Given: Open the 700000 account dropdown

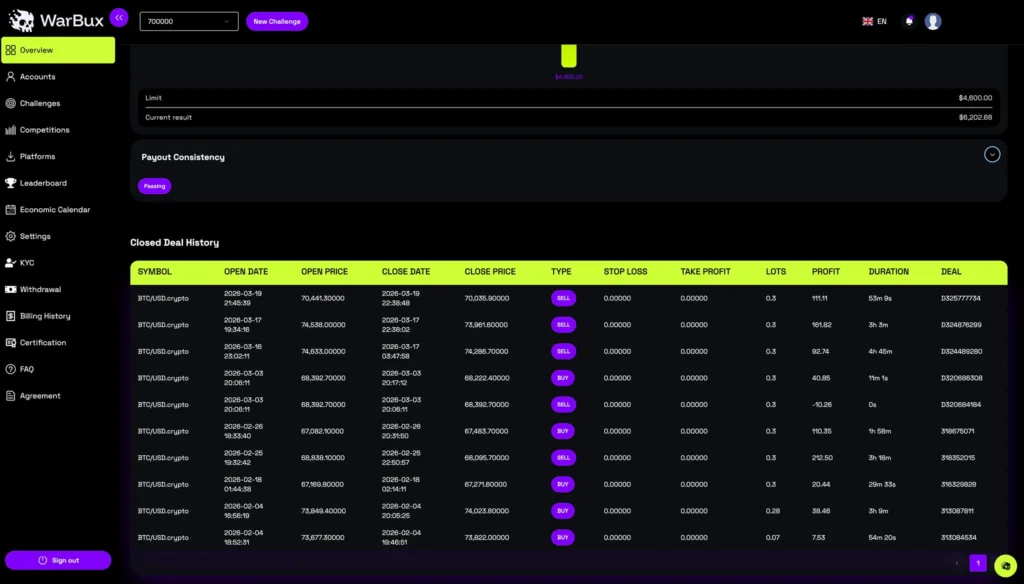Looking at the screenshot, I should pos(189,22).
